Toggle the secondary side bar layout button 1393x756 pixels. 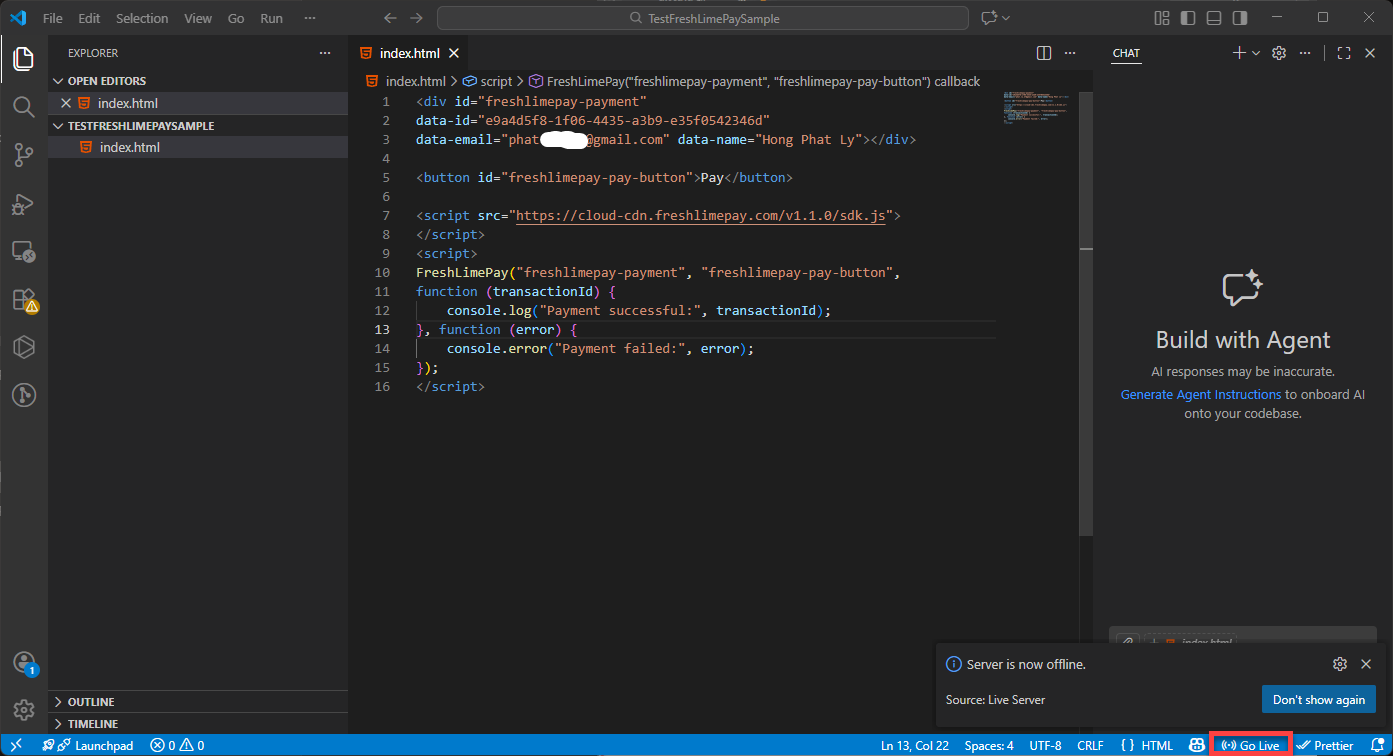1239,18
